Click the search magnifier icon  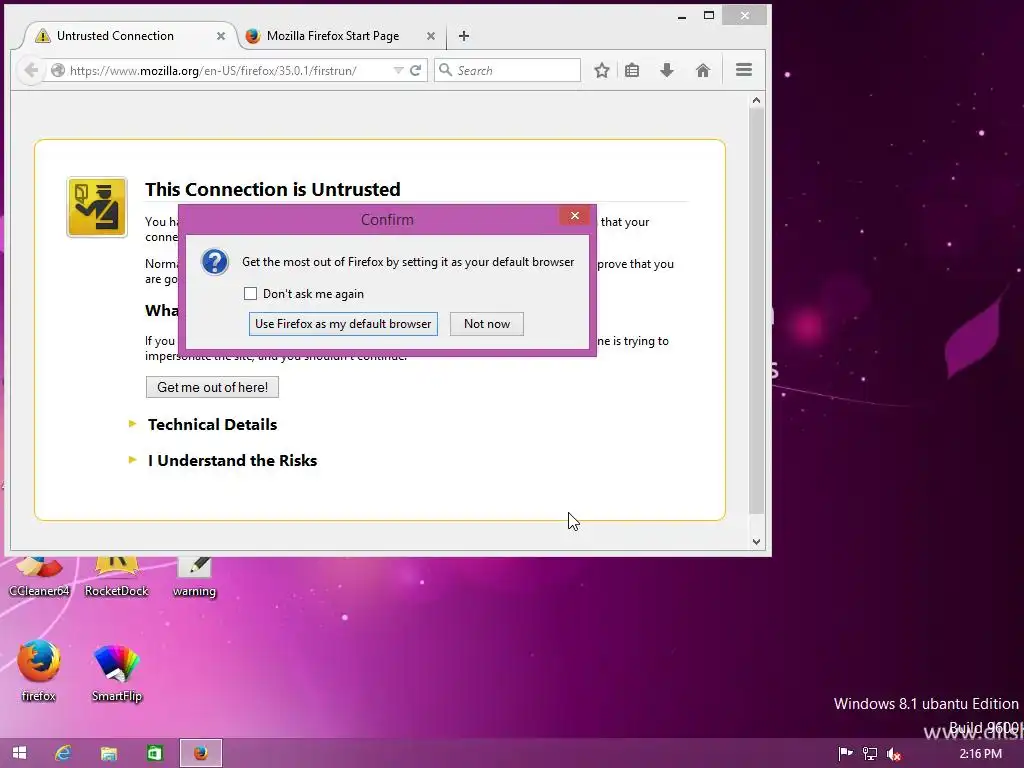tap(445, 70)
